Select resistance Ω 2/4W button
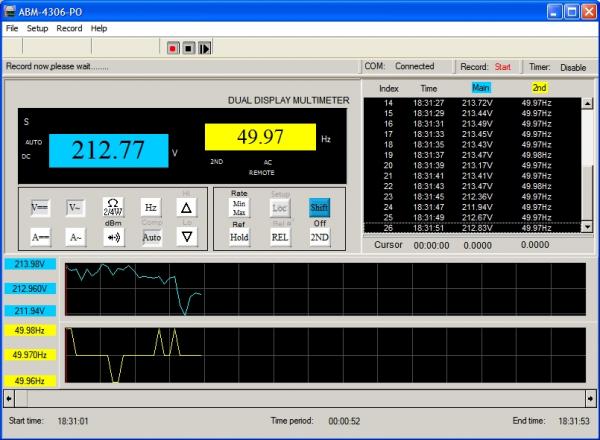The image size is (600, 440). [113, 207]
